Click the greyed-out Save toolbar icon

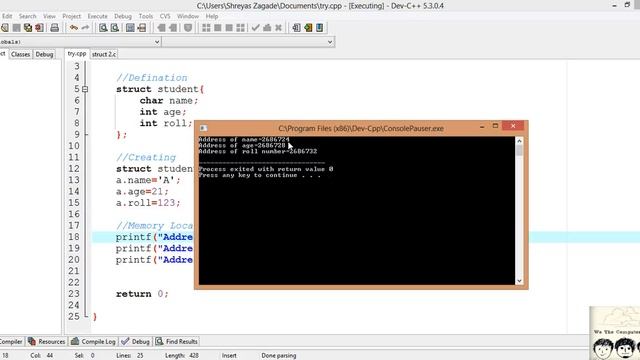(16, 28)
